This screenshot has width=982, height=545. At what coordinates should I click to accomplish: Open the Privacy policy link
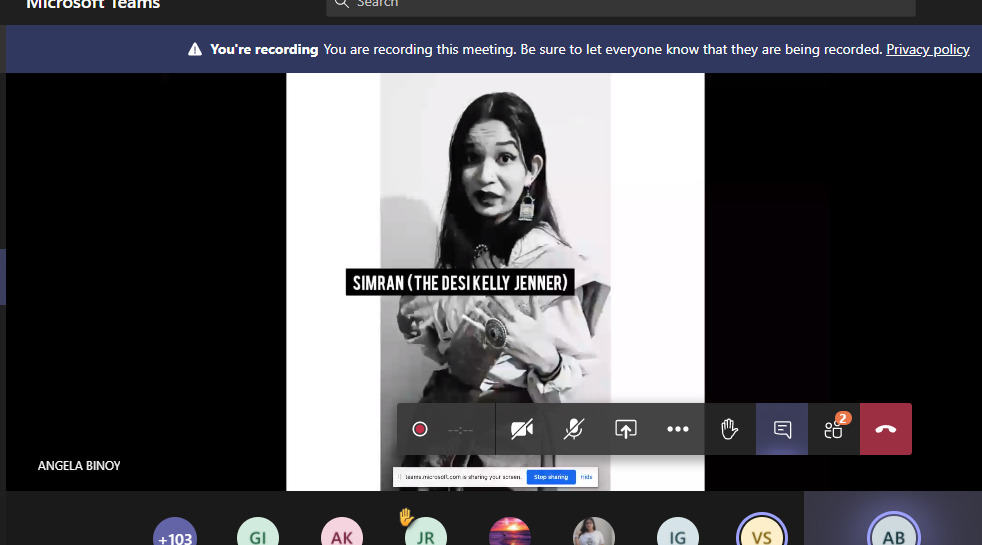(x=927, y=49)
